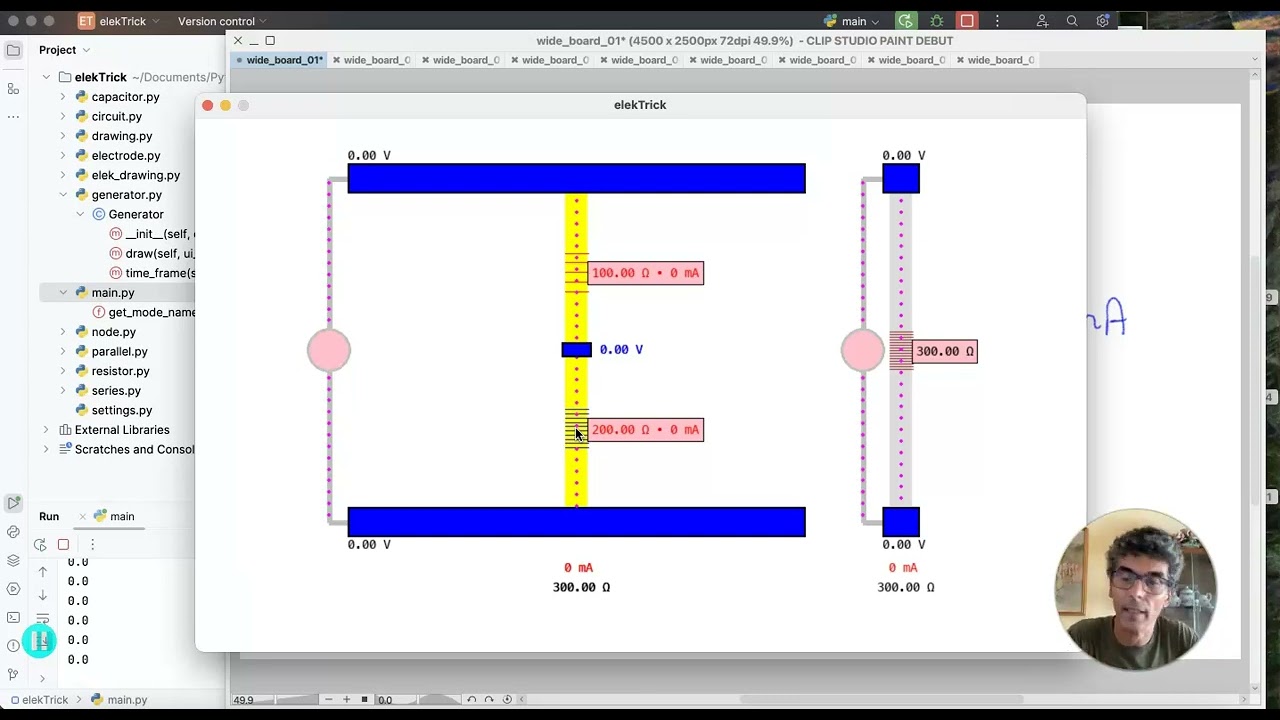Click the middle blue node marked 0.00 V

(576, 349)
